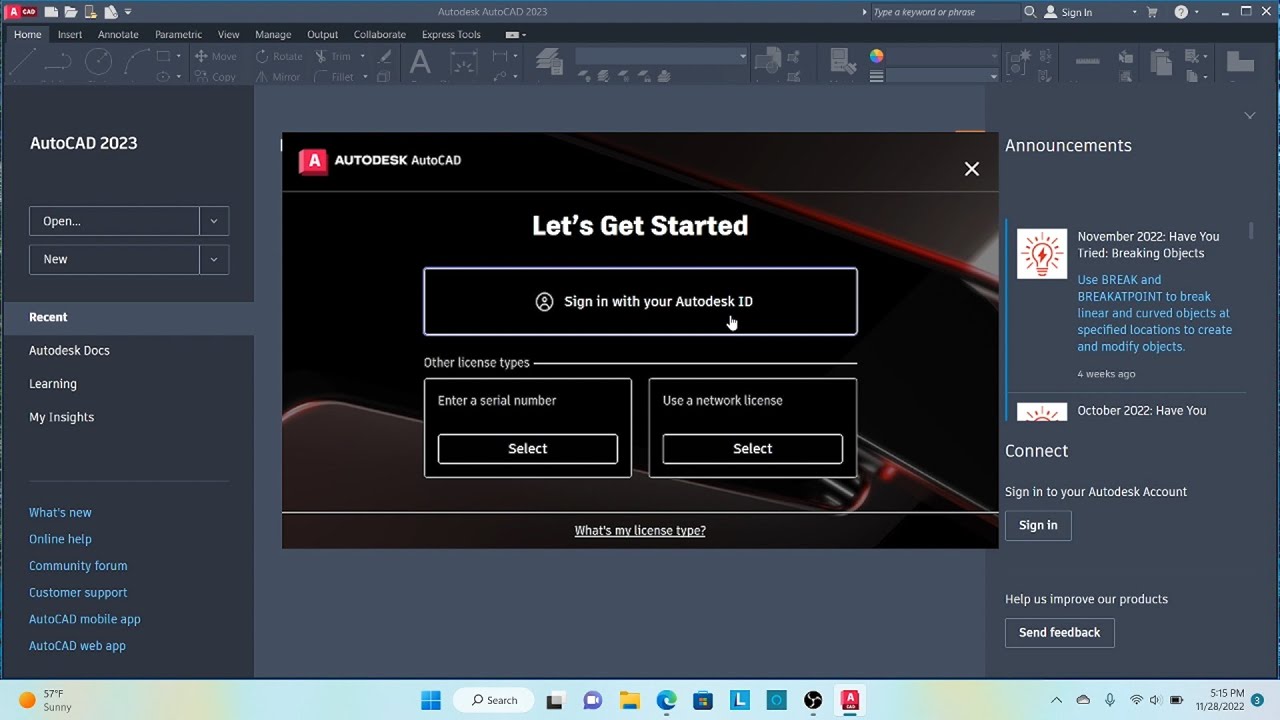
Task: Open the Layer Properties icon
Action: point(549,63)
